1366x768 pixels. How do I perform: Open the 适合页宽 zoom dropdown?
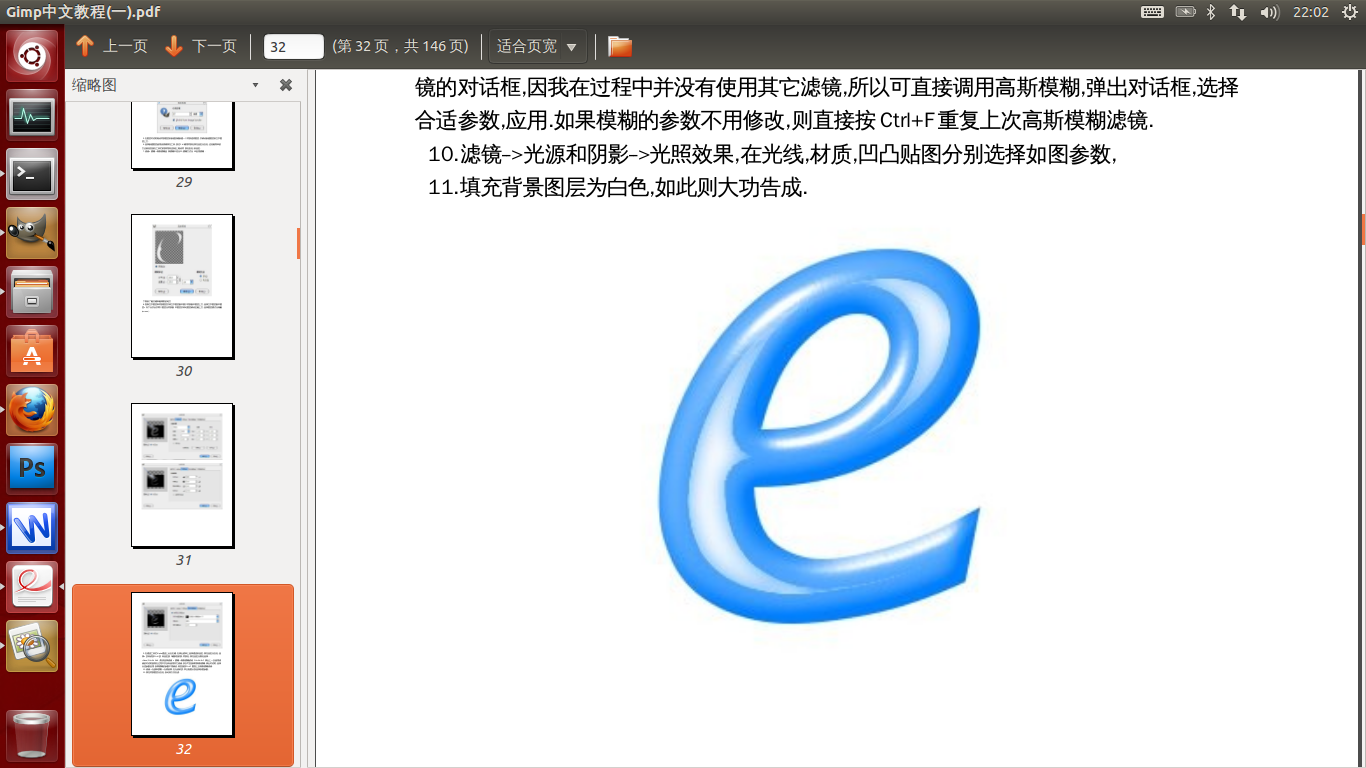click(x=537, y=46)
